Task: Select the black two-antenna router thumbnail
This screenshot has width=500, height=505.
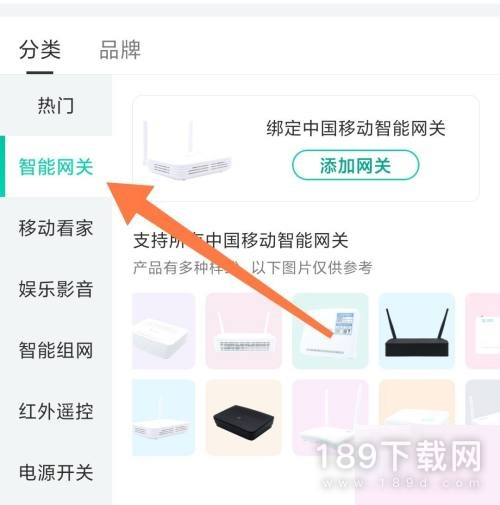Action: pos(417,331)
